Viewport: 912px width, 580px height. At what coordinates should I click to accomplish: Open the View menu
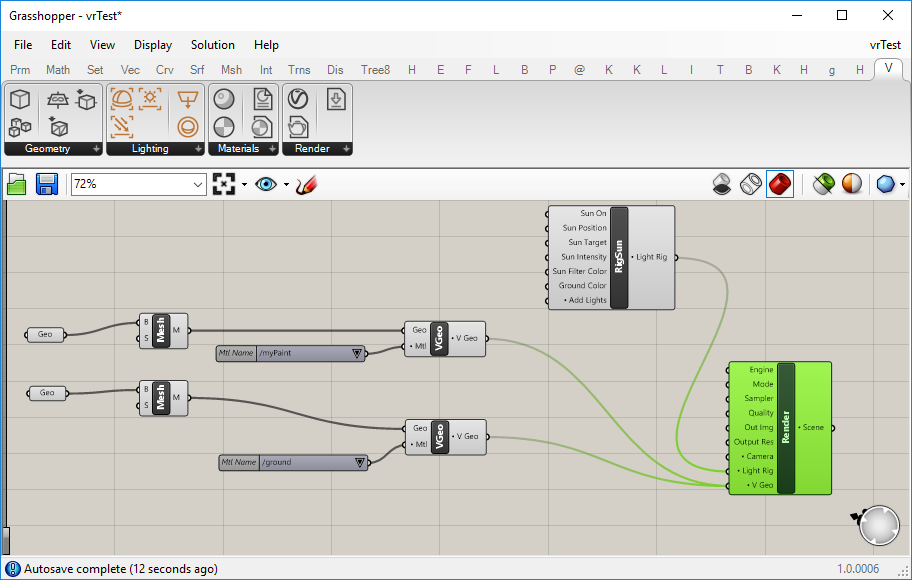pyautogui.click(x=102, y=45)
